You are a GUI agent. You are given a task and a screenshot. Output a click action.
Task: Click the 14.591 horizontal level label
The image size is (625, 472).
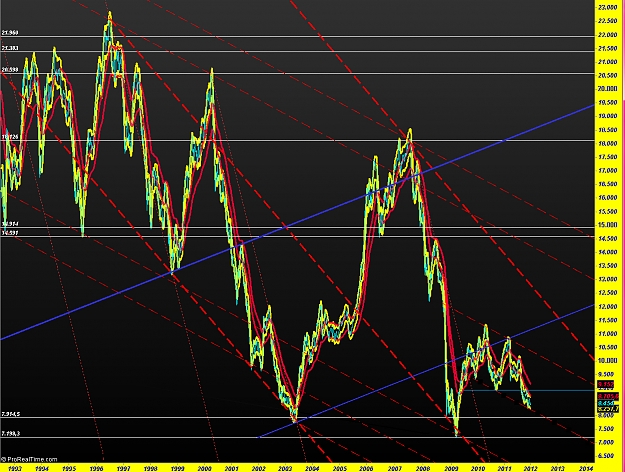10,232
